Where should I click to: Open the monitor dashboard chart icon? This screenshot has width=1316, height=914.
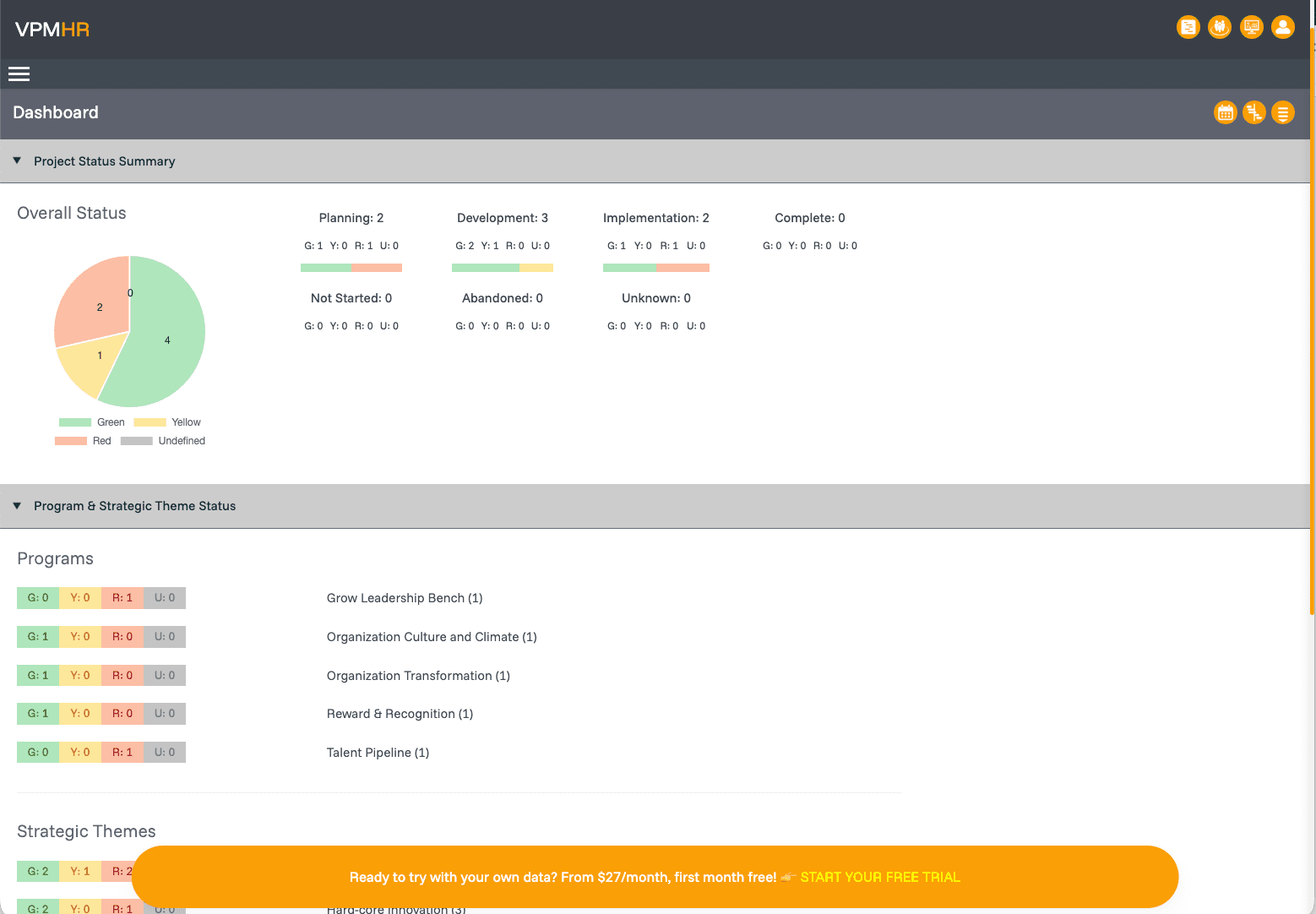(x=1251, y=28)
